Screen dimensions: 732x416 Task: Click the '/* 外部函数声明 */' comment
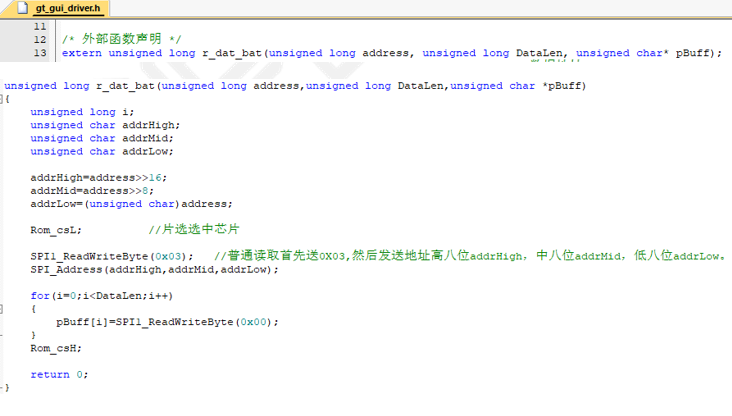coord(121,39)
